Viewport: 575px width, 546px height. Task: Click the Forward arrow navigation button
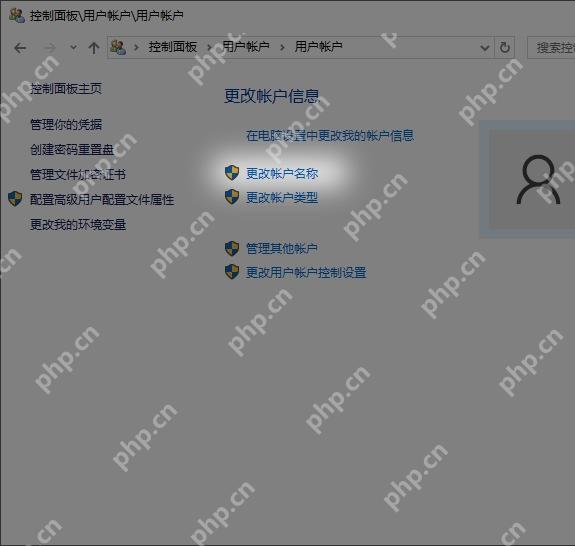[50, 48]
